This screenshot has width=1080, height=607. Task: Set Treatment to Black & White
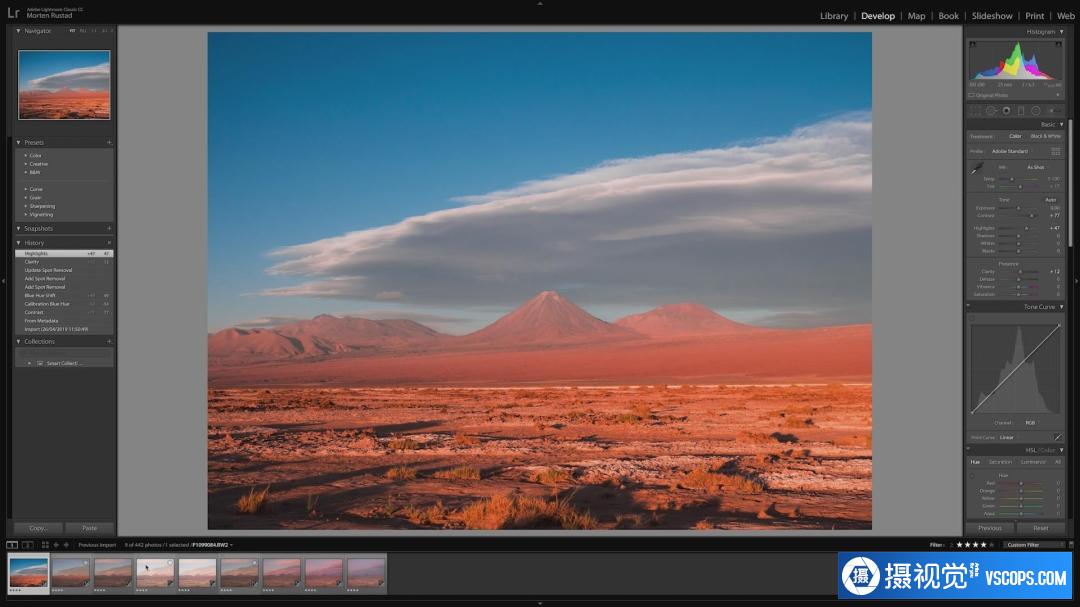coord(1046,136)
